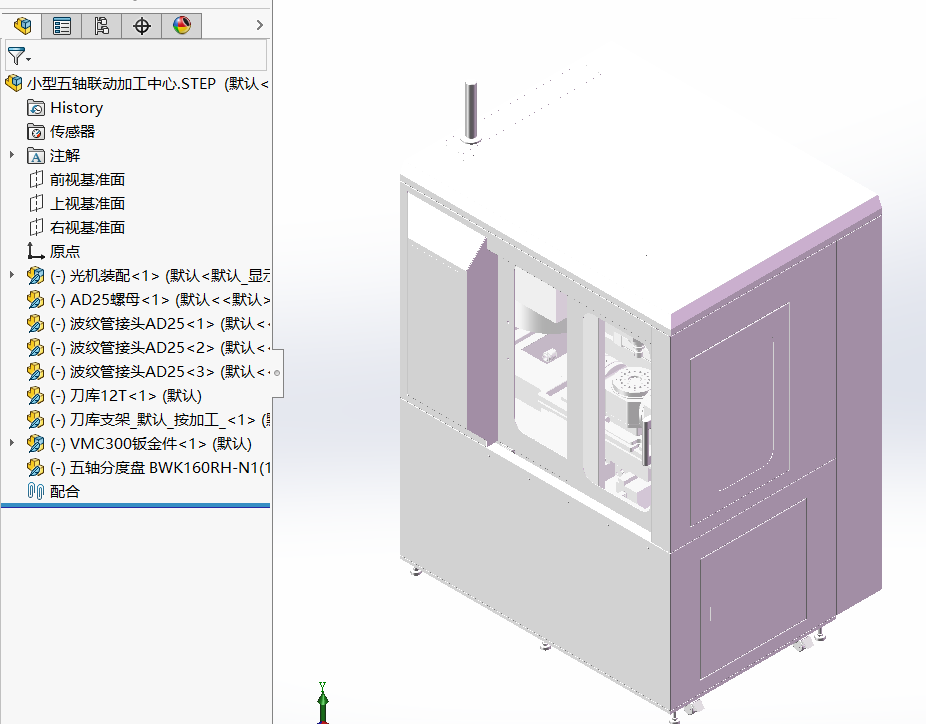Open the FeatureManager design tree tab
Screen dimensions: 926x724
coord(22,25)
